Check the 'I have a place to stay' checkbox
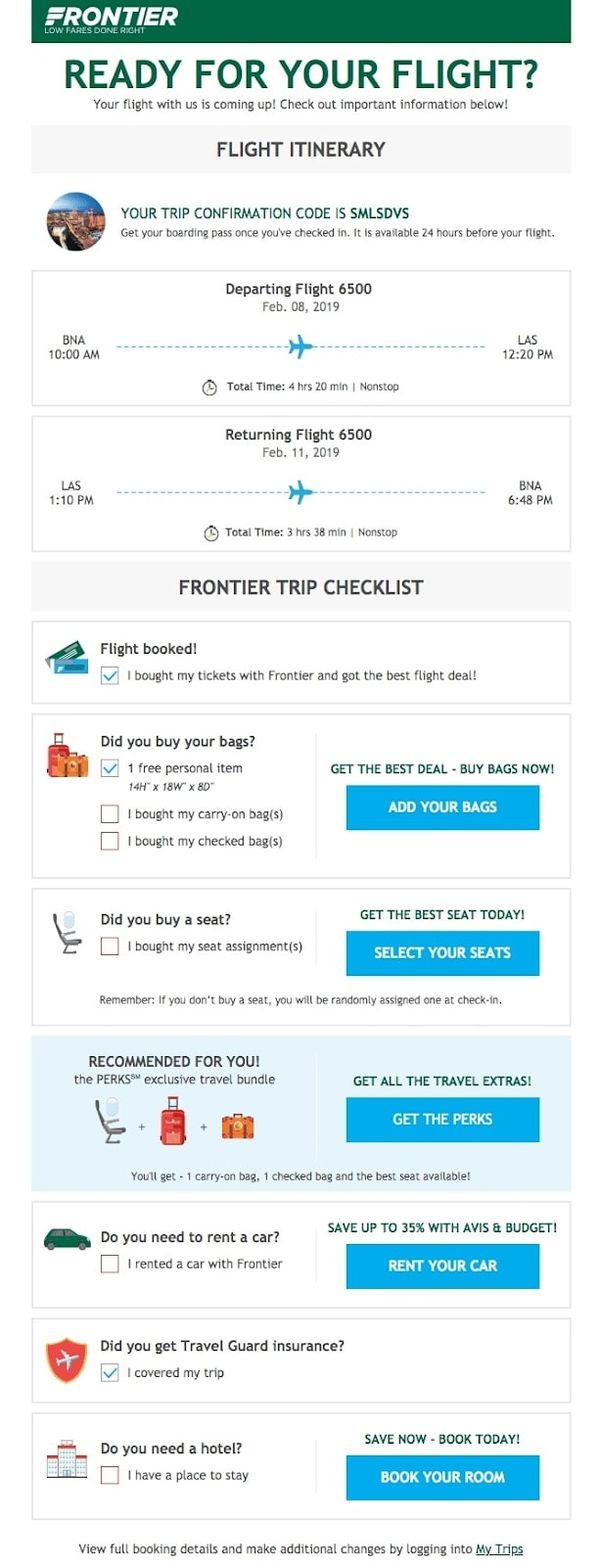 click(x=108, y=1475)
